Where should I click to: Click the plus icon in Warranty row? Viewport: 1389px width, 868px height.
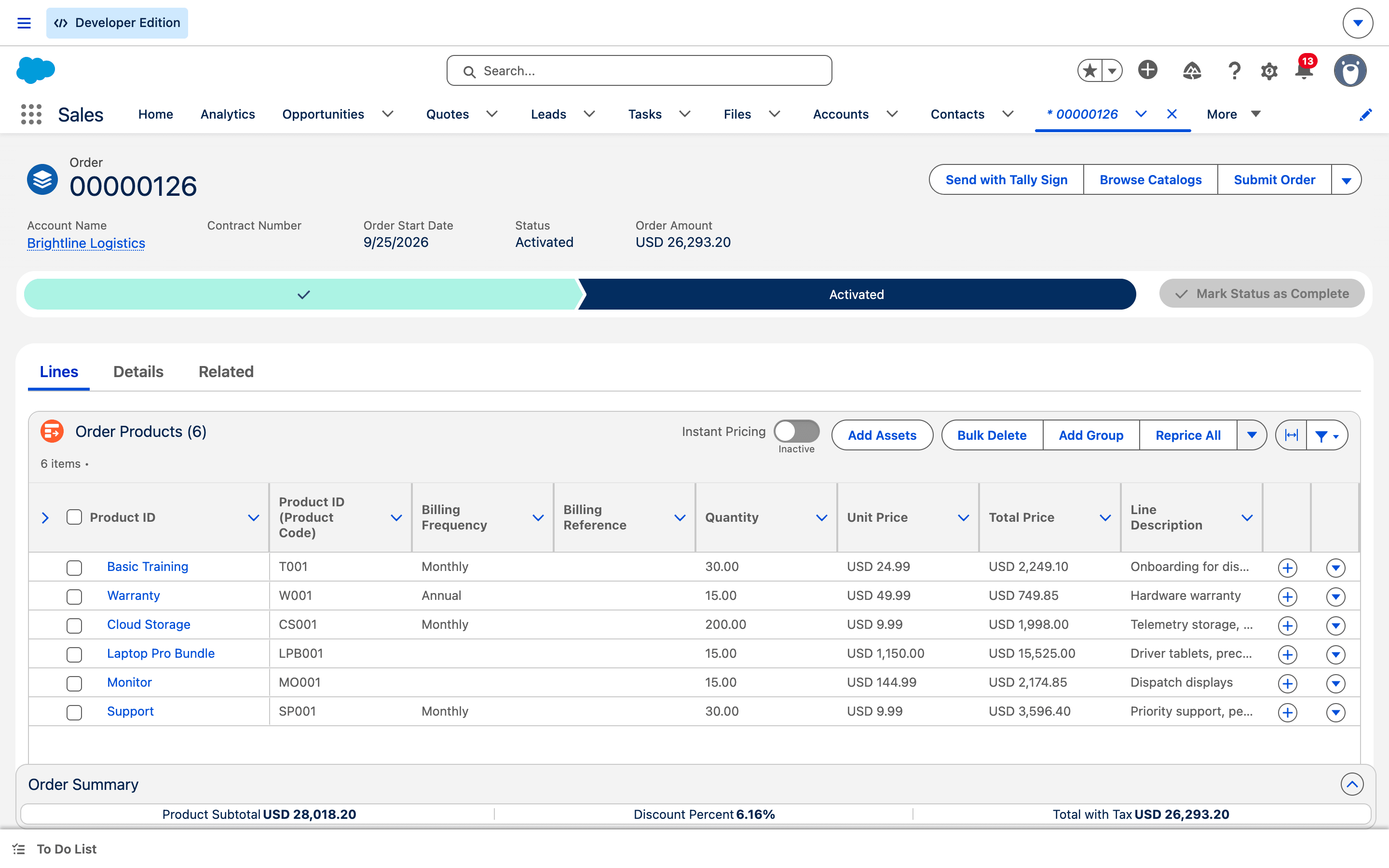pyautogui.click(x=1287, y=597)
